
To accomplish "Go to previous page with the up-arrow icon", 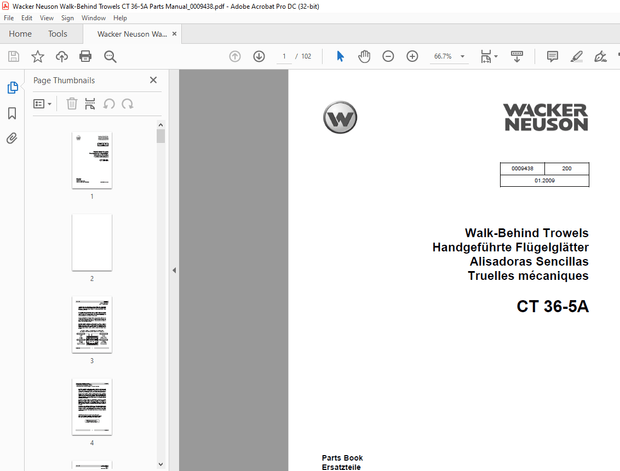I will pos(235,57).
